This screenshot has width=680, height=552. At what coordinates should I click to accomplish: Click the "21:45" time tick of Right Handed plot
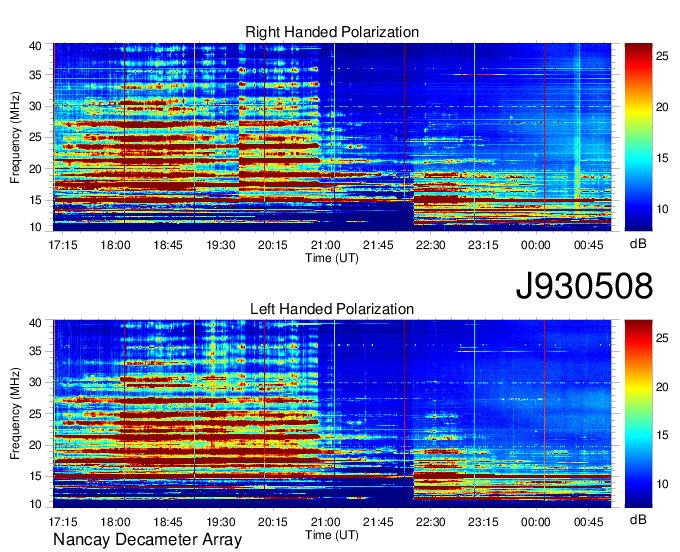tap(378, 245)
